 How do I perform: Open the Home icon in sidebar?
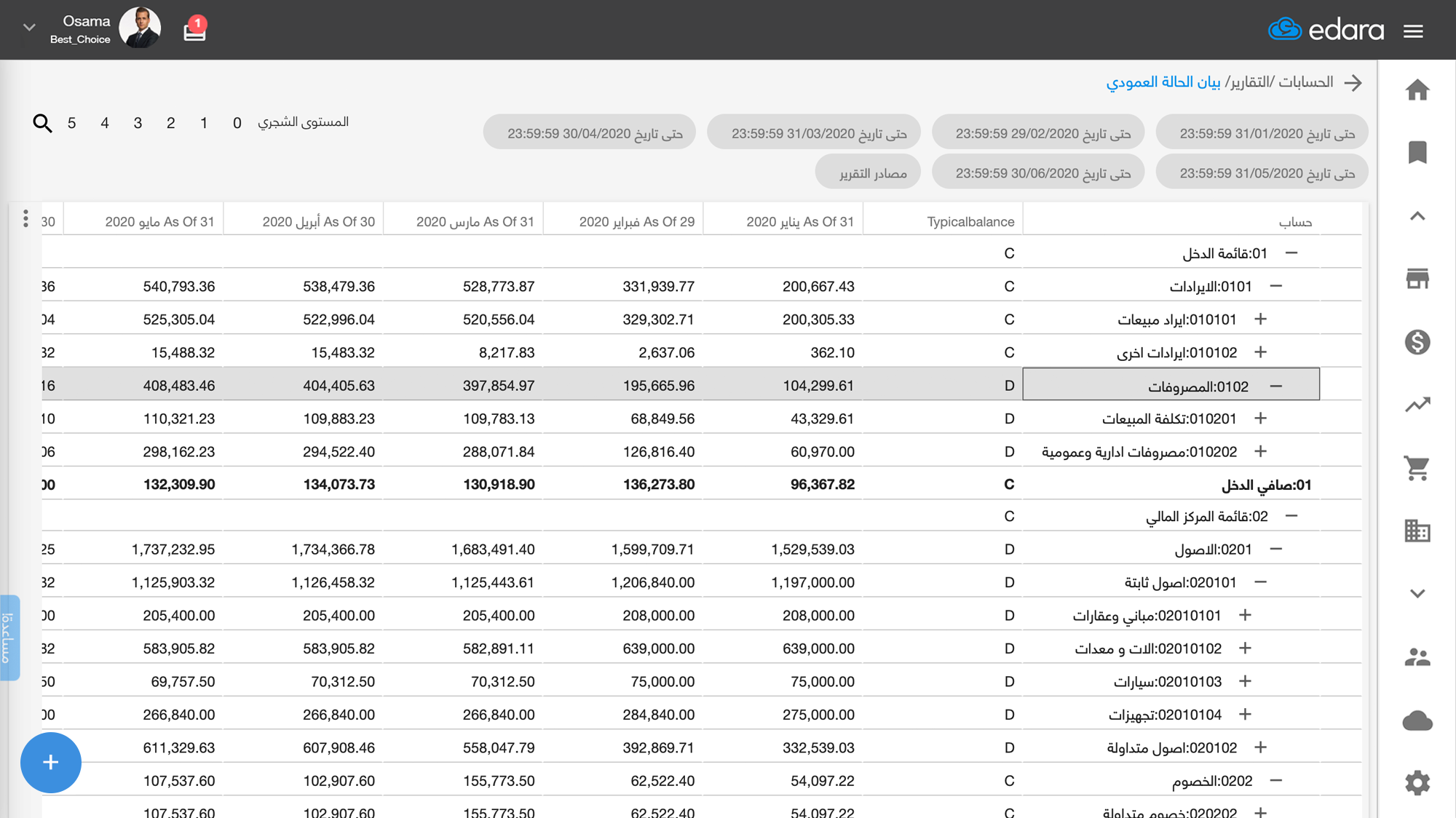coord(1417,90)
